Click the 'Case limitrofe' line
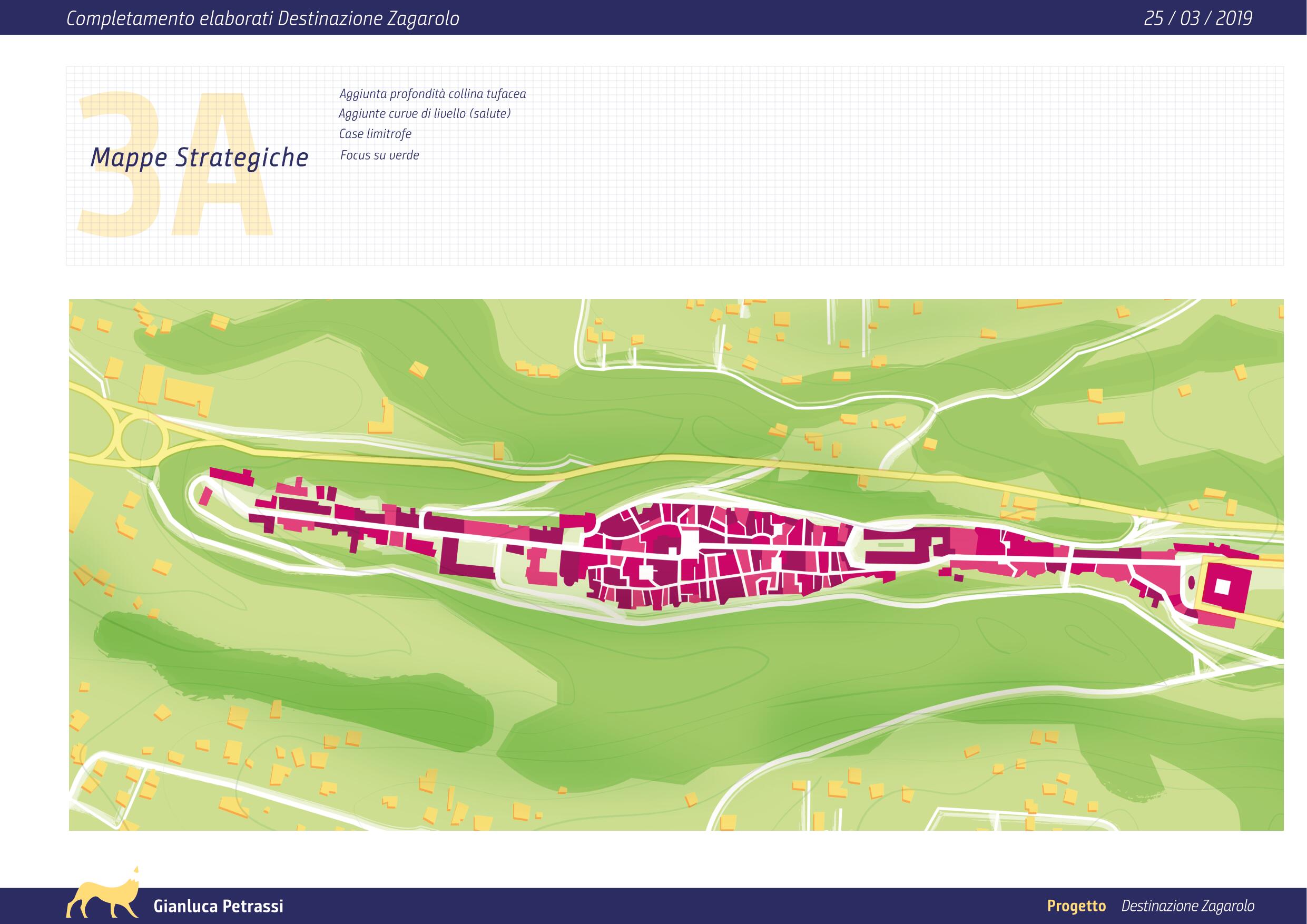The height and width of the screenshot is (924, 1307). (x=375, y=134)
